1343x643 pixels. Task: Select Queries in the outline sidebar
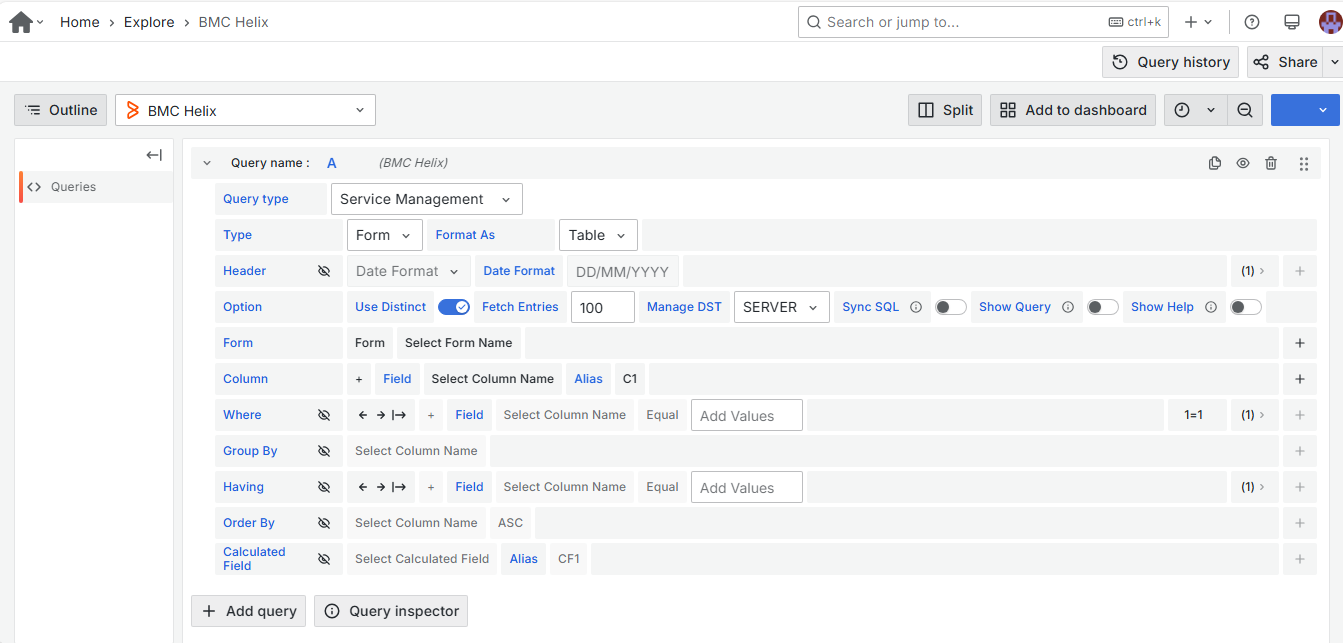tap(96, 187)
